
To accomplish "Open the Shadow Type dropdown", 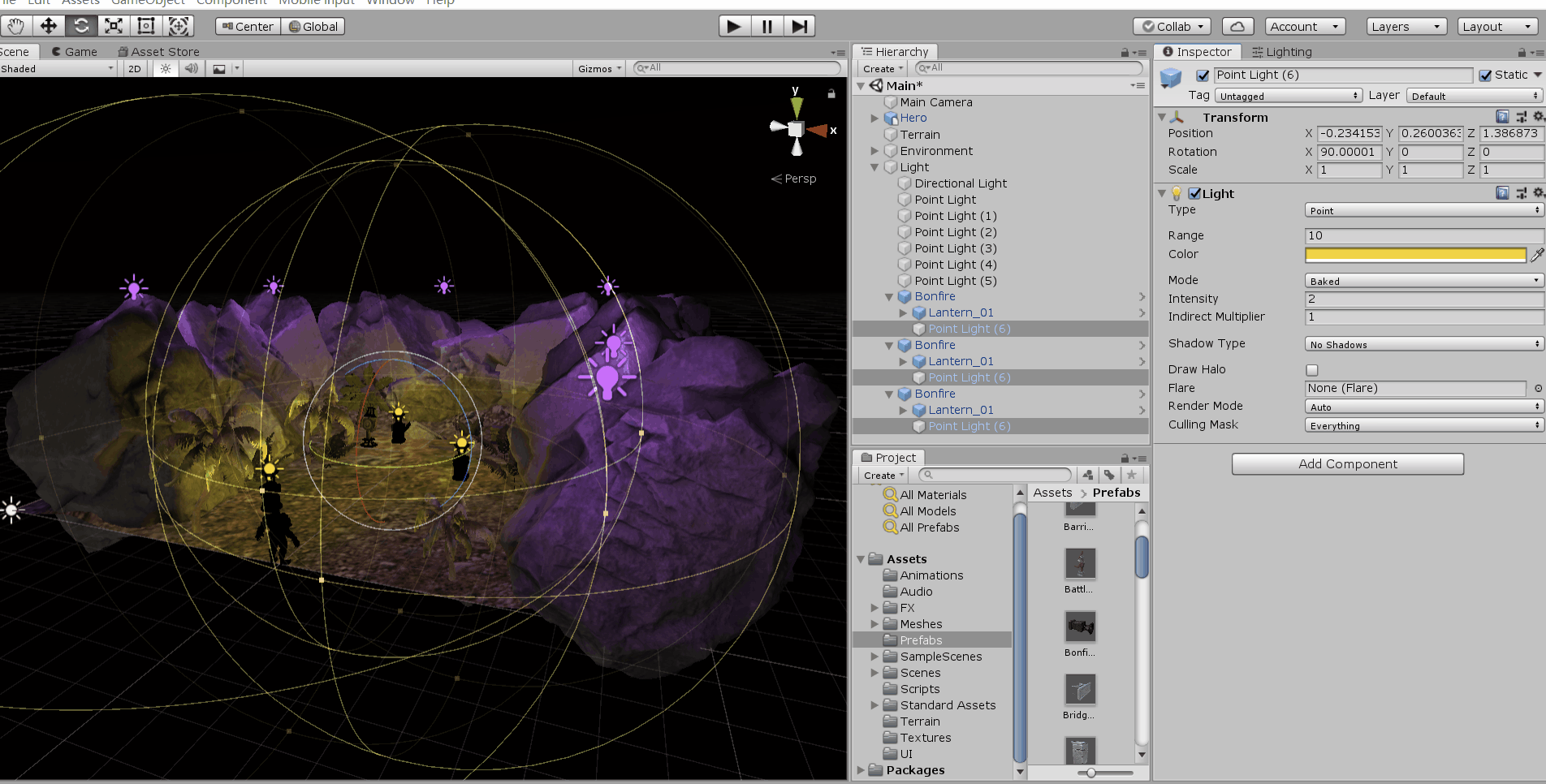I will (1423, 343).
